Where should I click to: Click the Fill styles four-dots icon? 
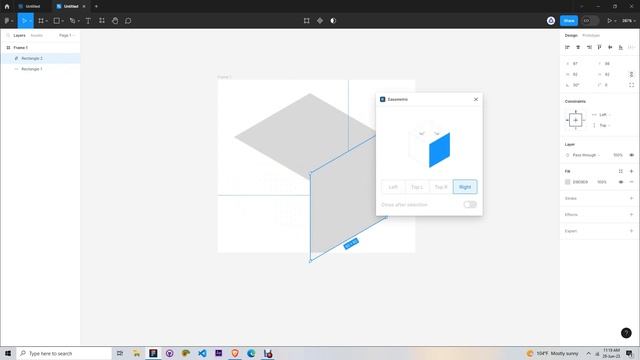[x=620, y=171]
